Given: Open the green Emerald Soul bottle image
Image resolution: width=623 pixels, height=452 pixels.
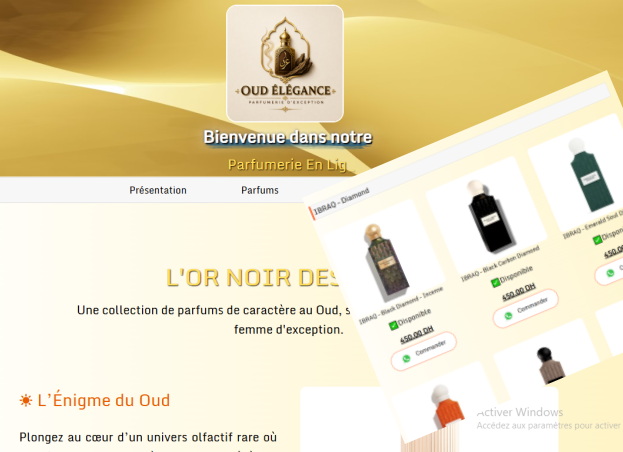Looking at the screenshot, I should click(x=589, y=175).
